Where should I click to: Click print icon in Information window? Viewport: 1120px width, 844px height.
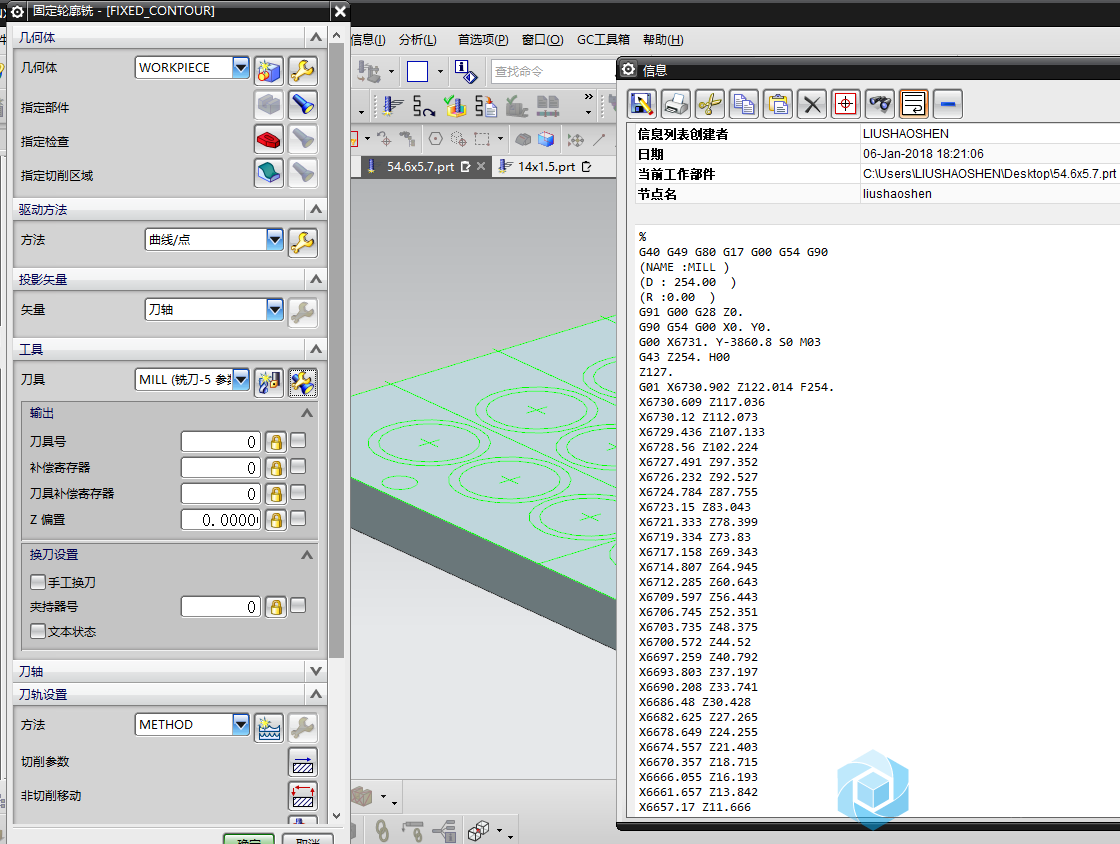pyautogui.click(x=675, y=104)
